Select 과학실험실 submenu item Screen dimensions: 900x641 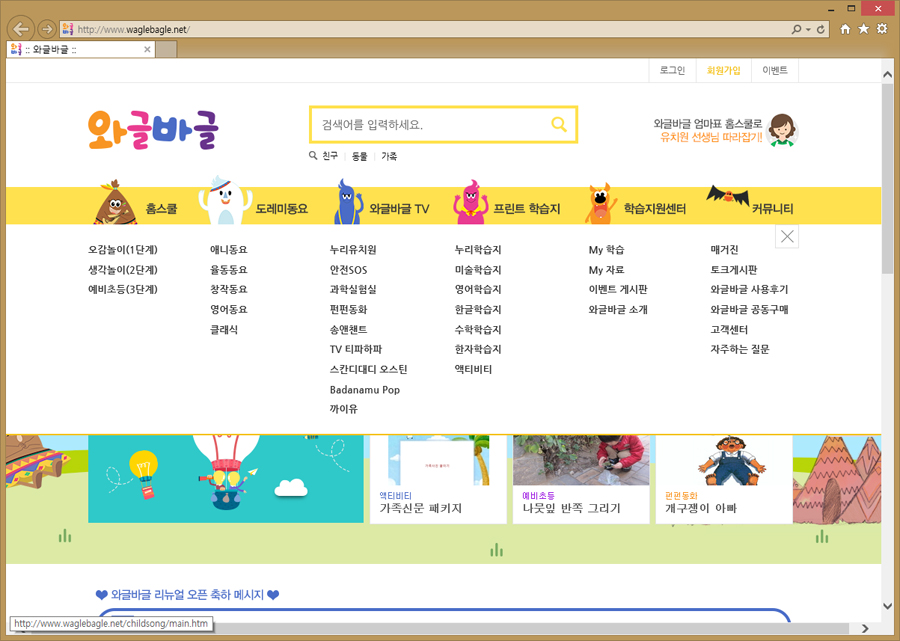(x=353, y=289)
